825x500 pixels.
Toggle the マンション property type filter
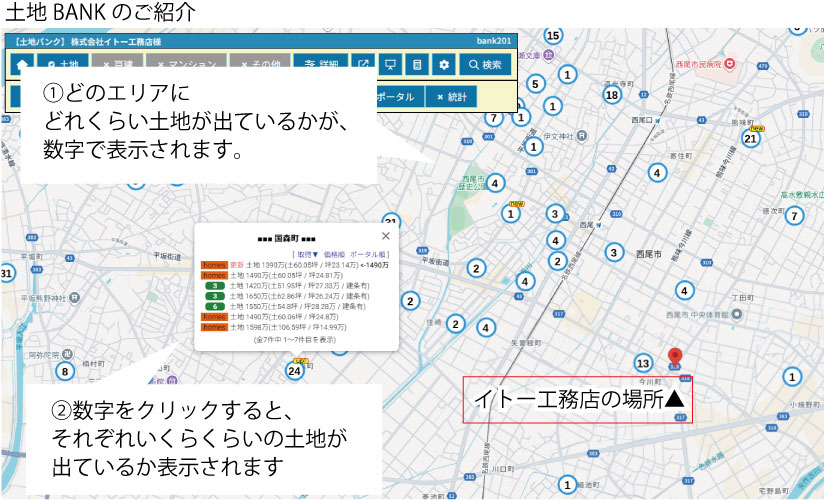pyautogui.click(x=186, y=65)
